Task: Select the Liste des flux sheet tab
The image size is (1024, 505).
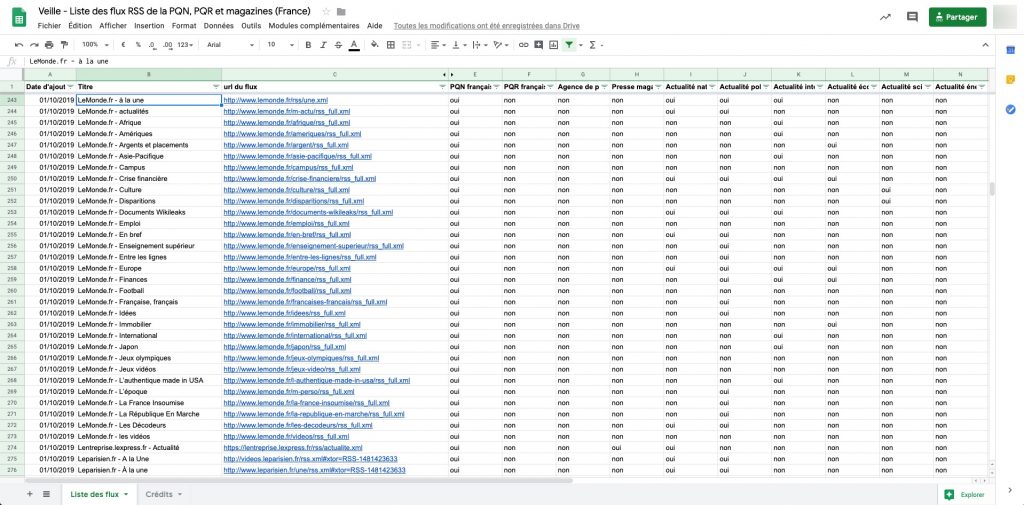Action: (99, 495)
